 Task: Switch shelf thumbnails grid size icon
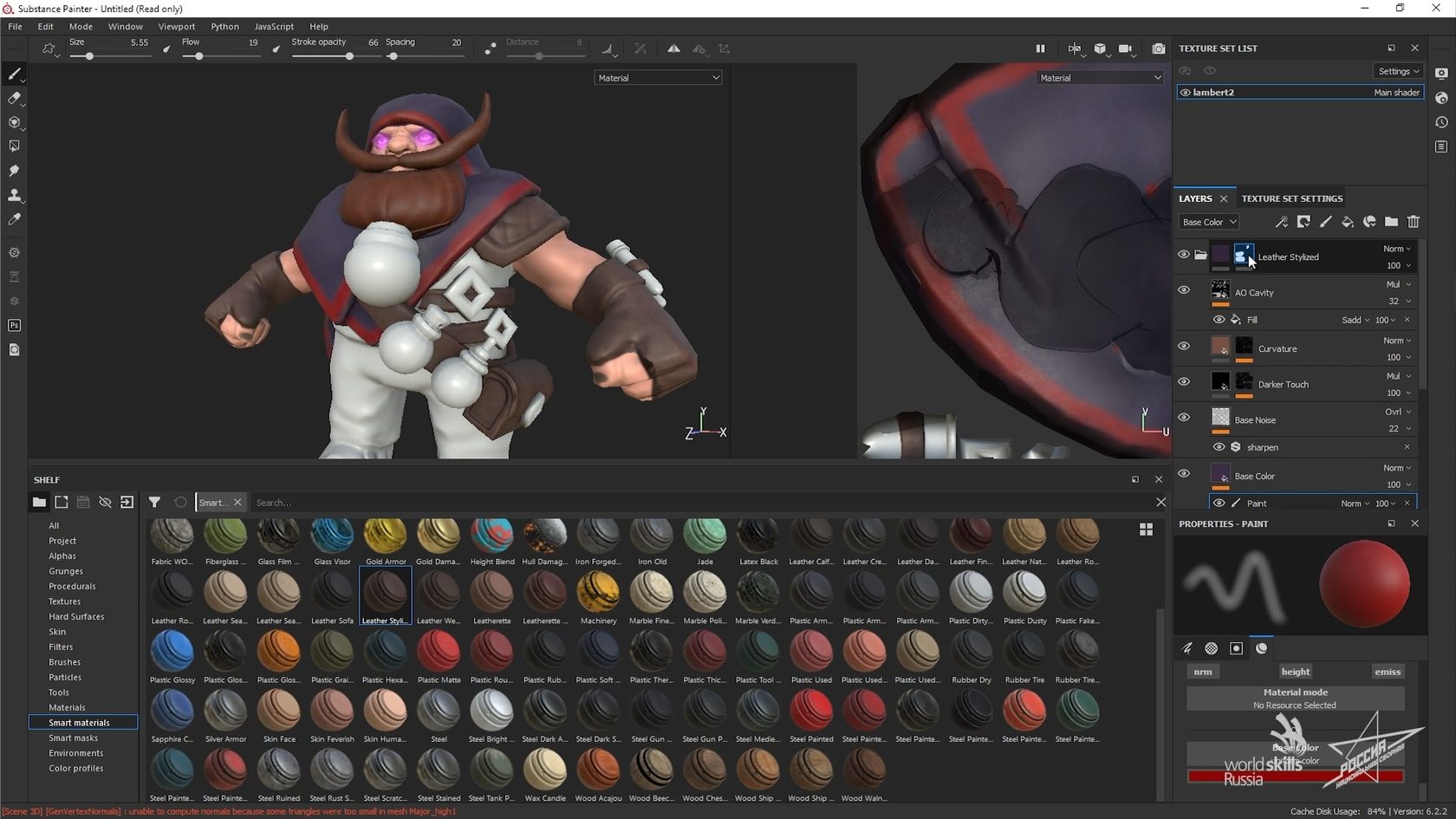coord(1146,529)
